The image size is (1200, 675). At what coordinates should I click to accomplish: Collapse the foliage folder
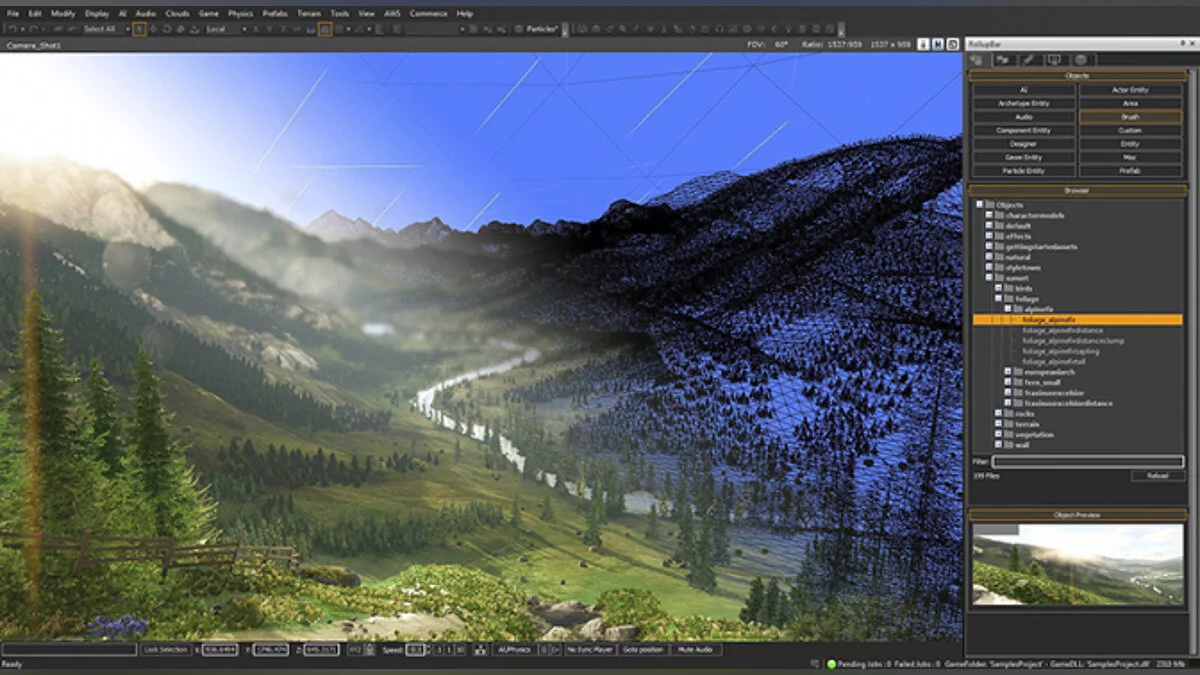click(999, 299)
